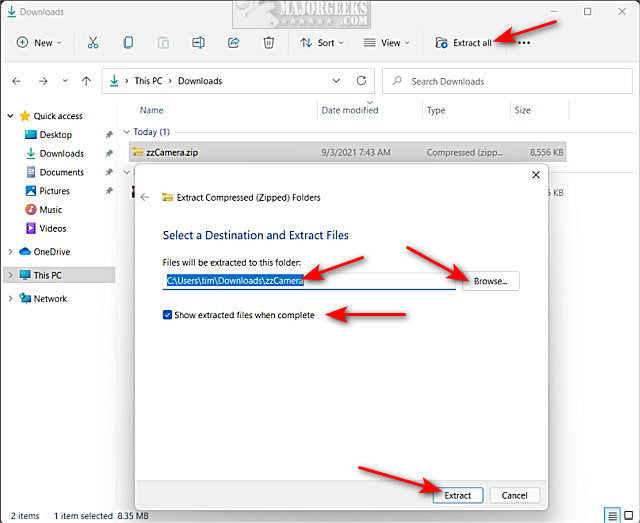Click Extract all in the toolbar
The height and width of the screenshot is (523, 640).
pos(463,42)
